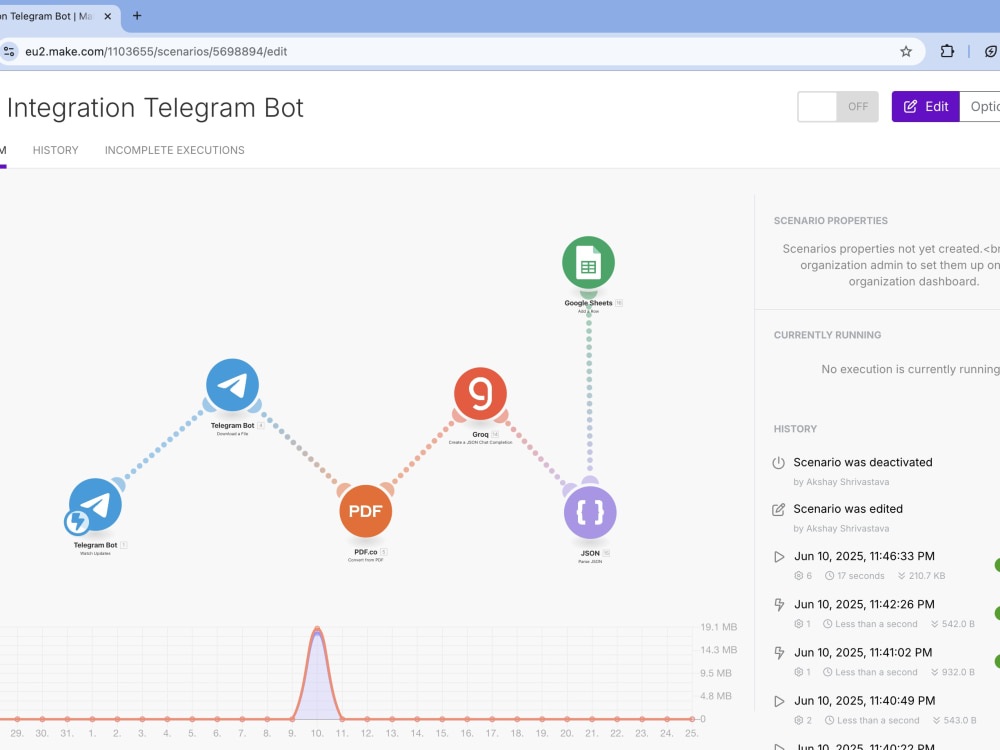The width and height of the screenshot is (1000, 750).
Task: Switch to the INCOMPLETE EXECUTIONS tab
Action: [x=175, y=151]
